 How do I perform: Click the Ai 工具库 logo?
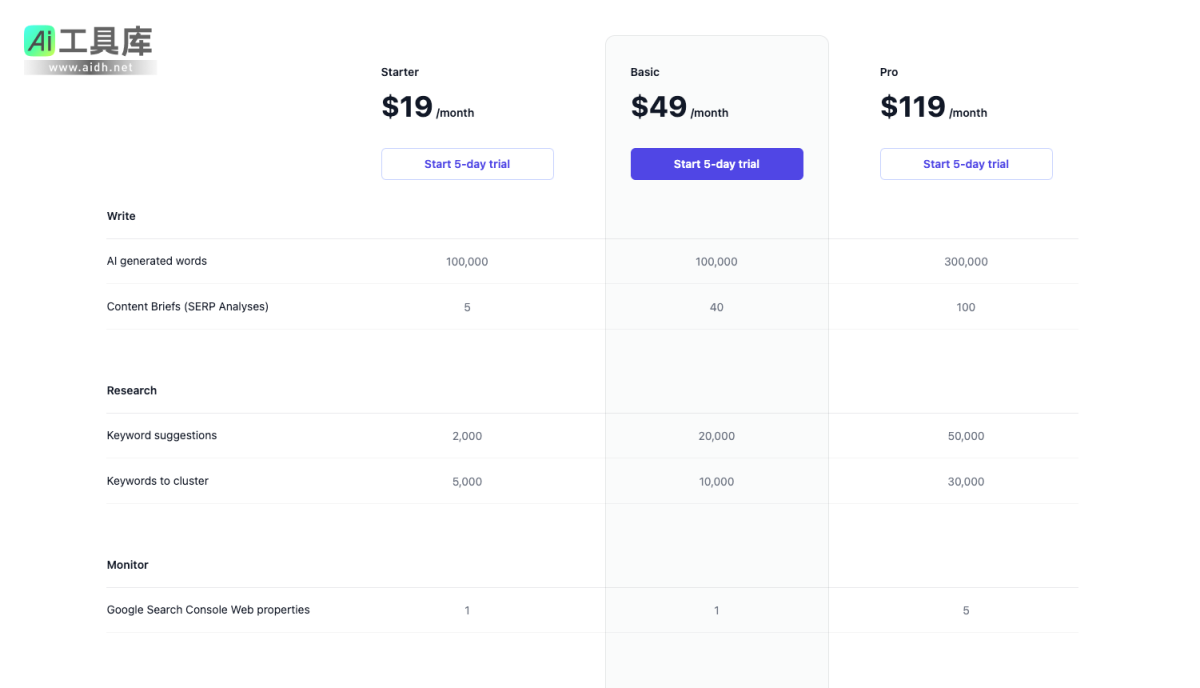point(88,41)
